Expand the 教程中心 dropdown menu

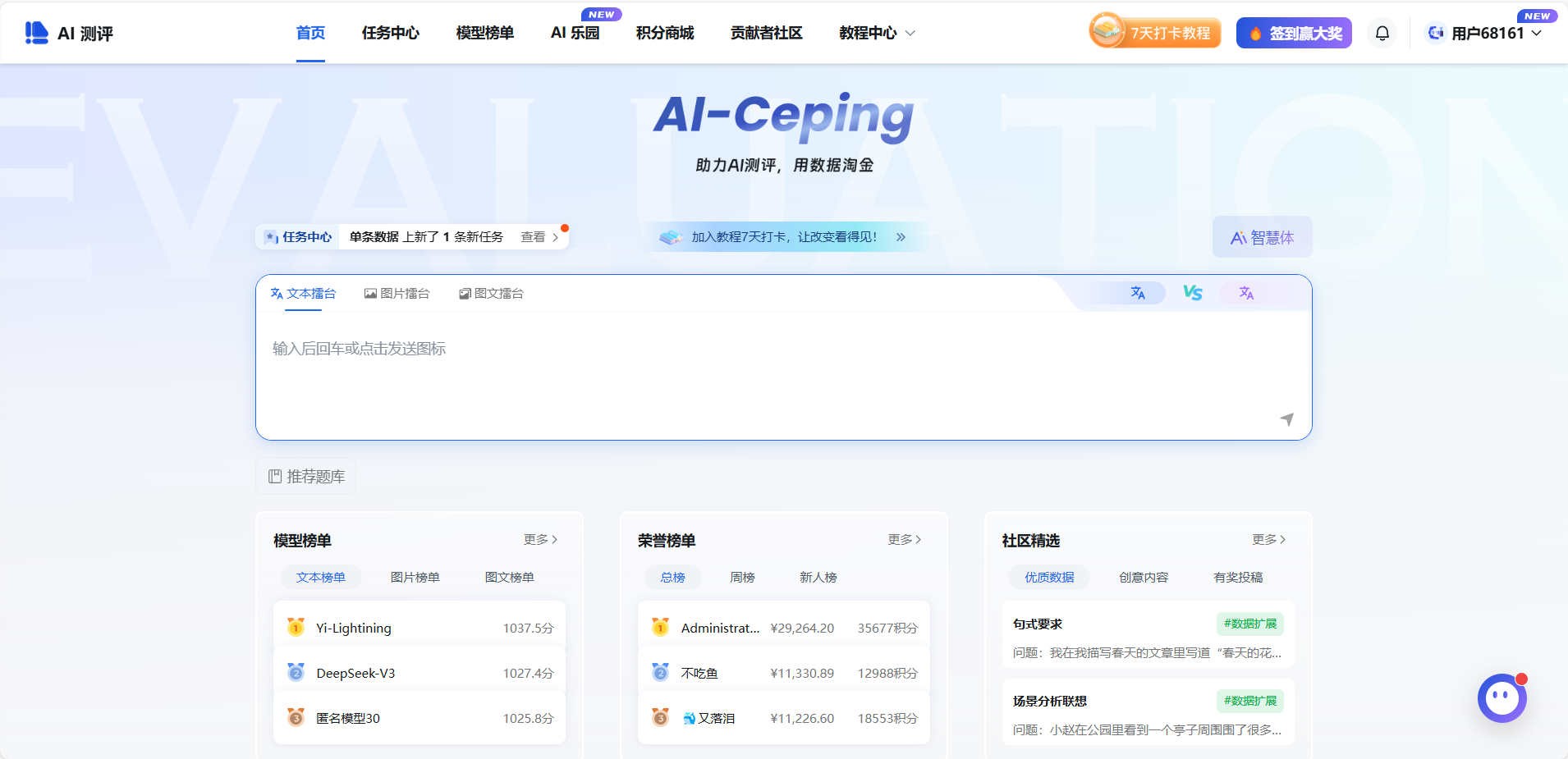pos(877,33)
